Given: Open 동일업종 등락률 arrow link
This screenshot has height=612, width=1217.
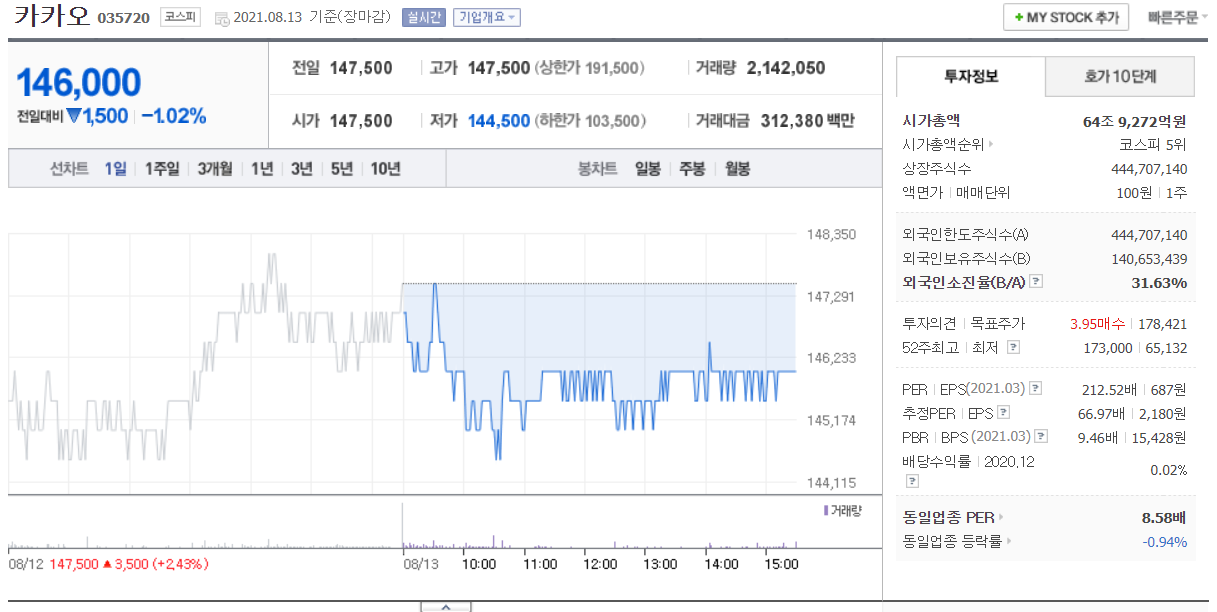Looking at the screenshot, I should click(1008, 541).
